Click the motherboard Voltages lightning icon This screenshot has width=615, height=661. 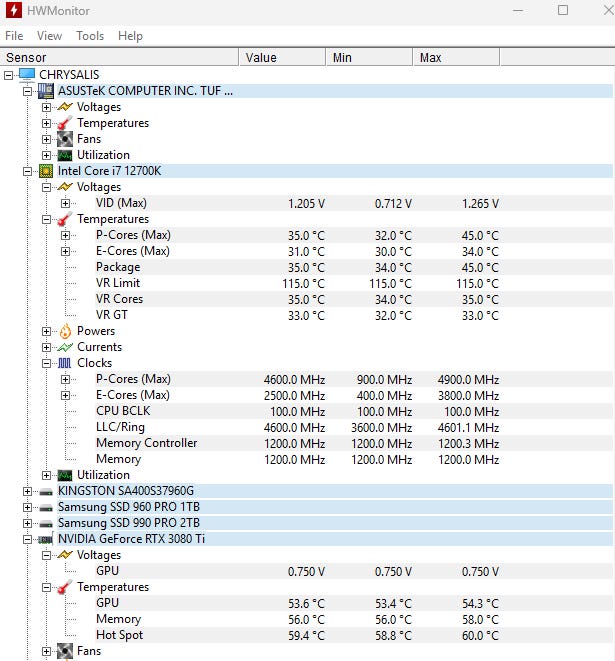tap(65, 107)
